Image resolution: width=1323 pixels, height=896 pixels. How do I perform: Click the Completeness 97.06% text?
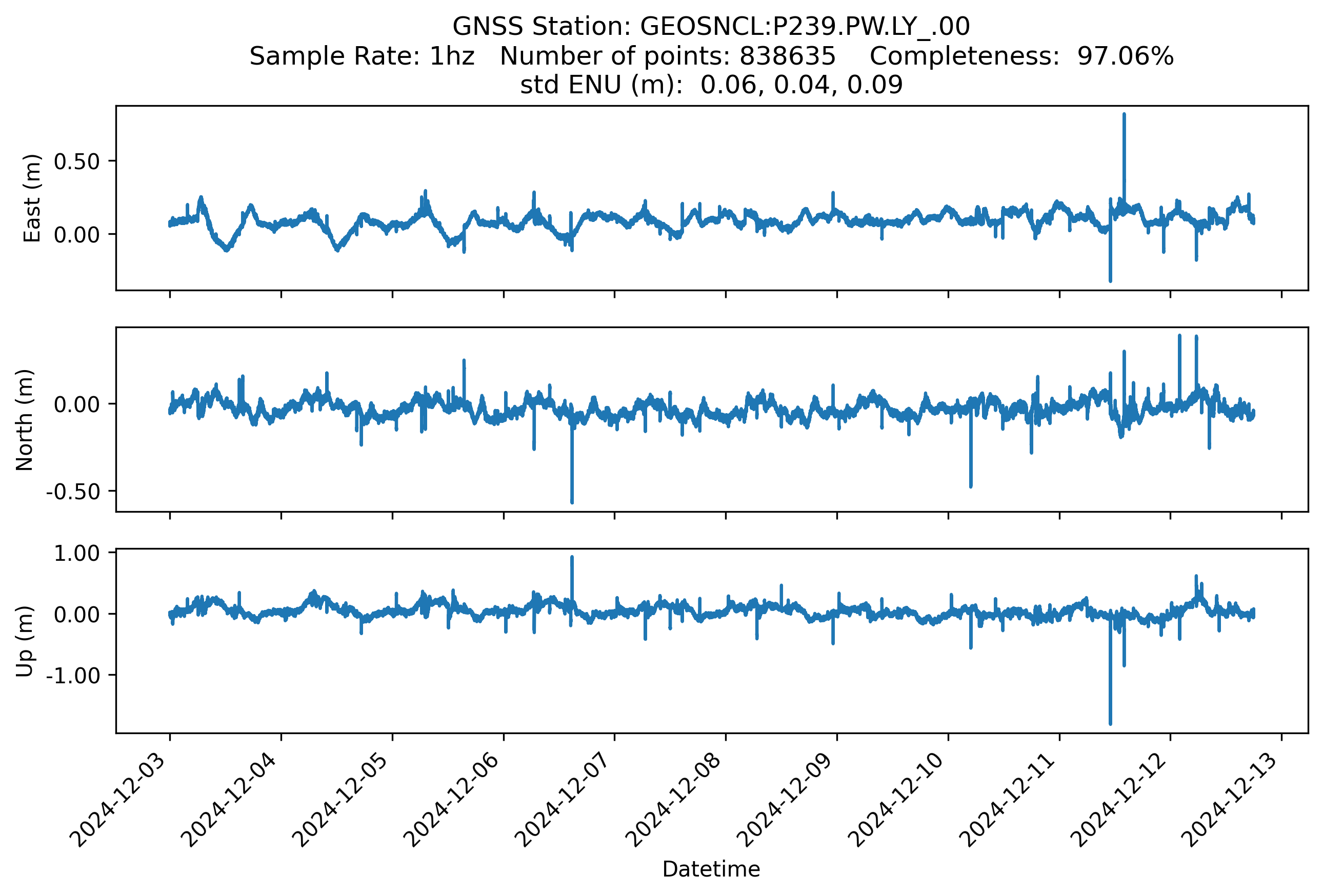pos(1021,56)
